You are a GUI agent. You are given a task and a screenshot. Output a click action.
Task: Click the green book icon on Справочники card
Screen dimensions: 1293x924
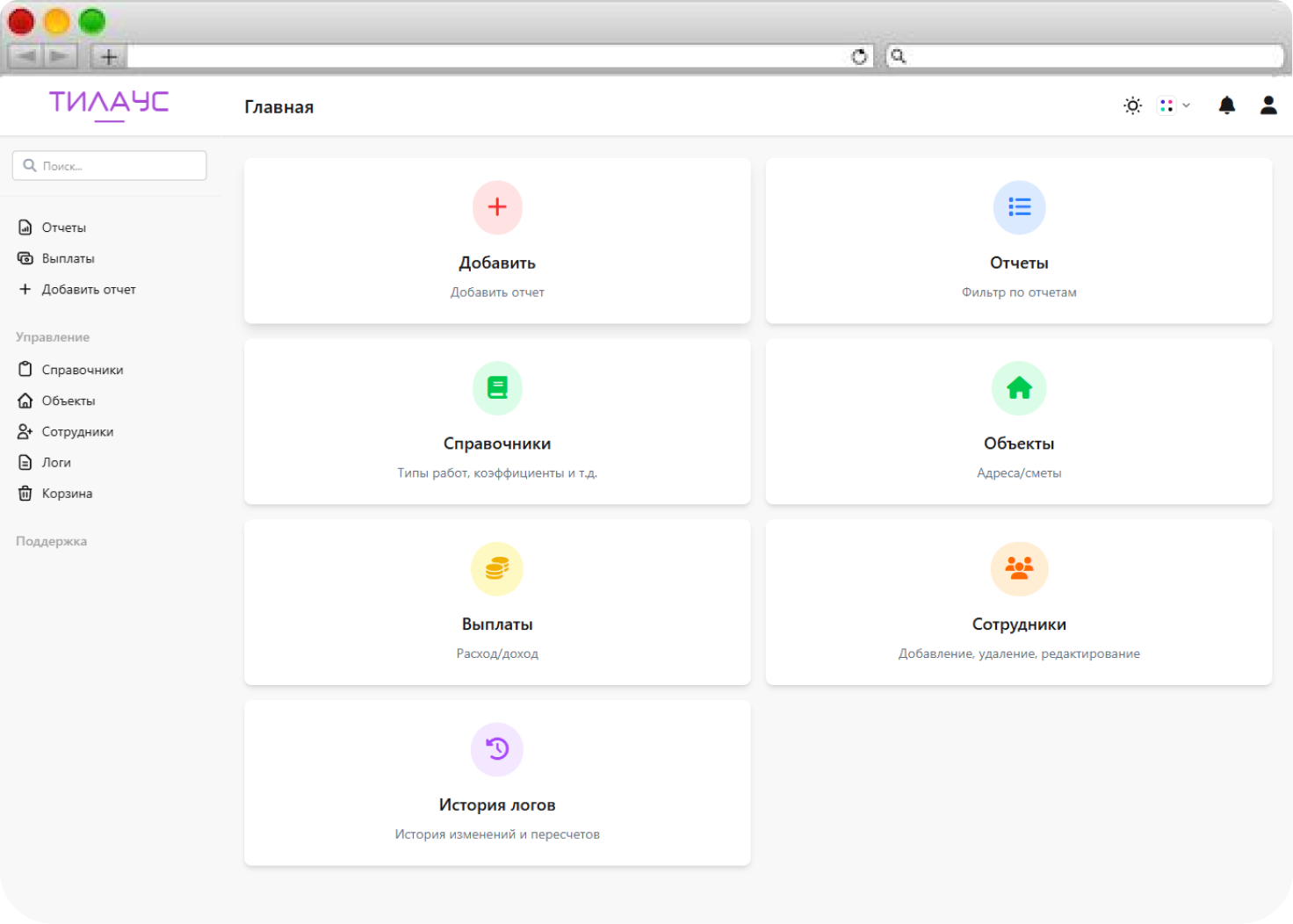497,388
